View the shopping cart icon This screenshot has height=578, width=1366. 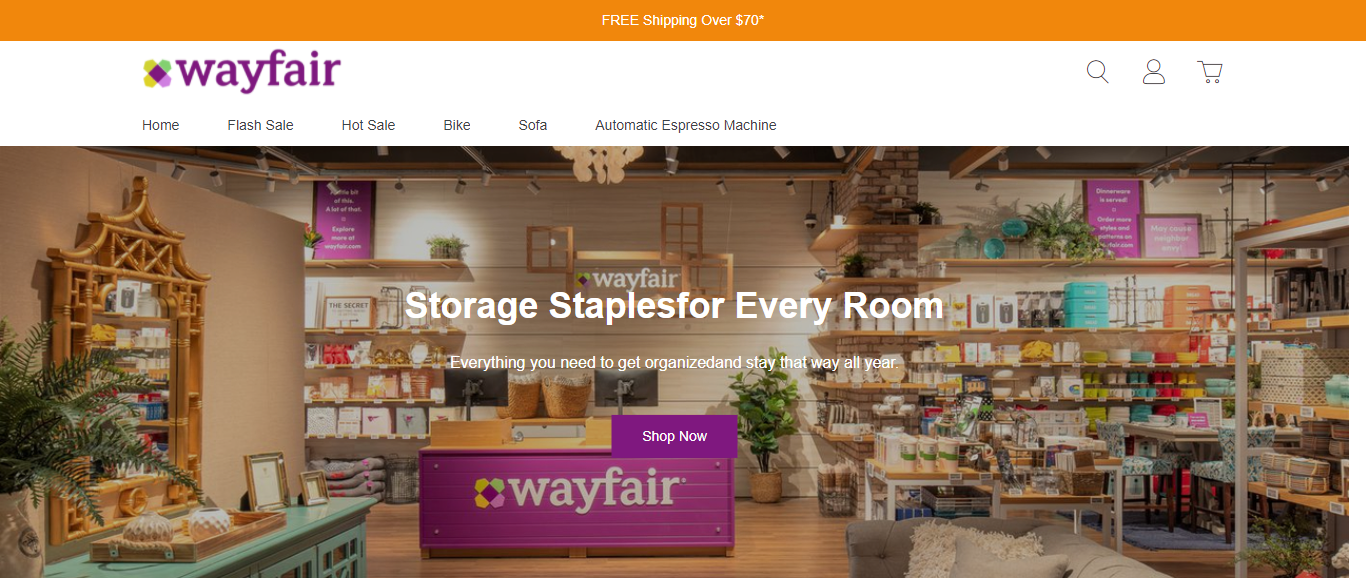pyautogui.click(x=1210, y=72)
